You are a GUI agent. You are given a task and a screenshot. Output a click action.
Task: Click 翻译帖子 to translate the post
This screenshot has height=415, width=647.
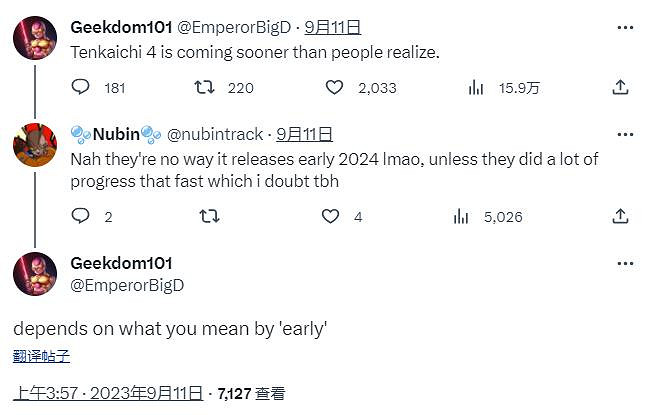[42, 355]
